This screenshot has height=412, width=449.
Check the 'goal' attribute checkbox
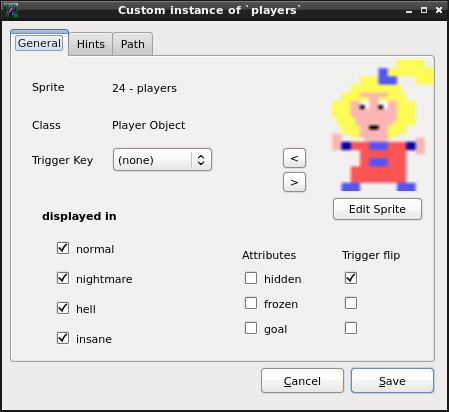(x=251, y=328)
